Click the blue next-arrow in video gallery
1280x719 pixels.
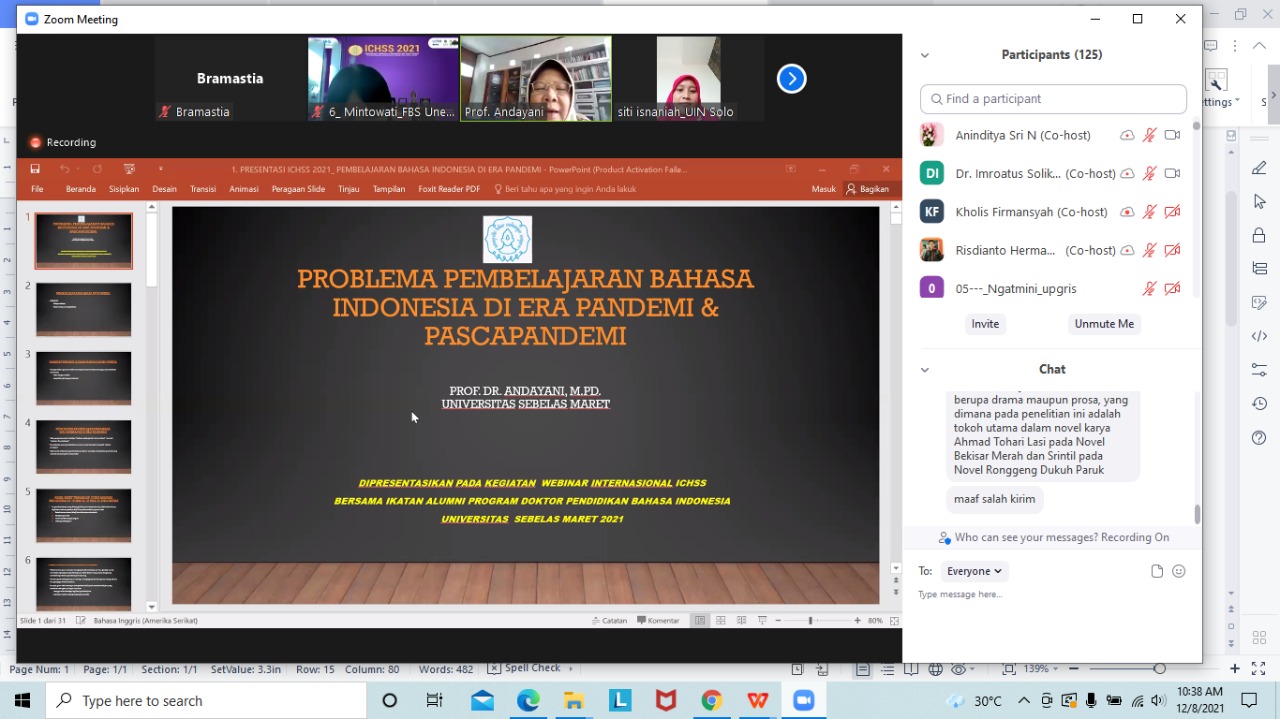pos(791,79)
